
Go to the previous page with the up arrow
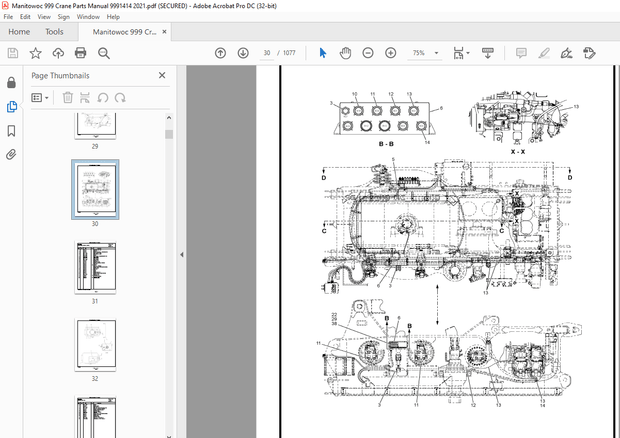pyautogui.click(x=220, y=53)
